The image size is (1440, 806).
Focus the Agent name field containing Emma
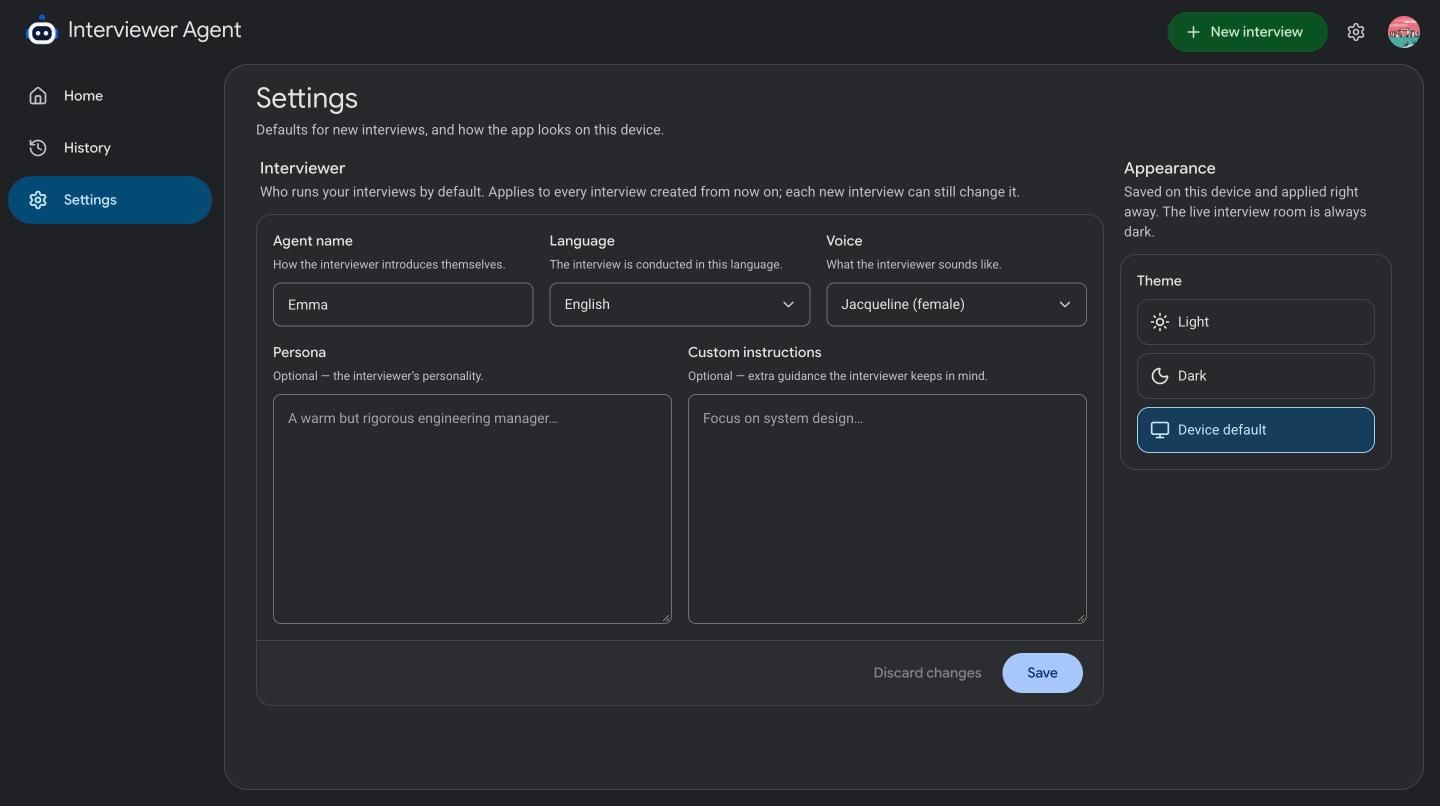(x=403, y=304)
